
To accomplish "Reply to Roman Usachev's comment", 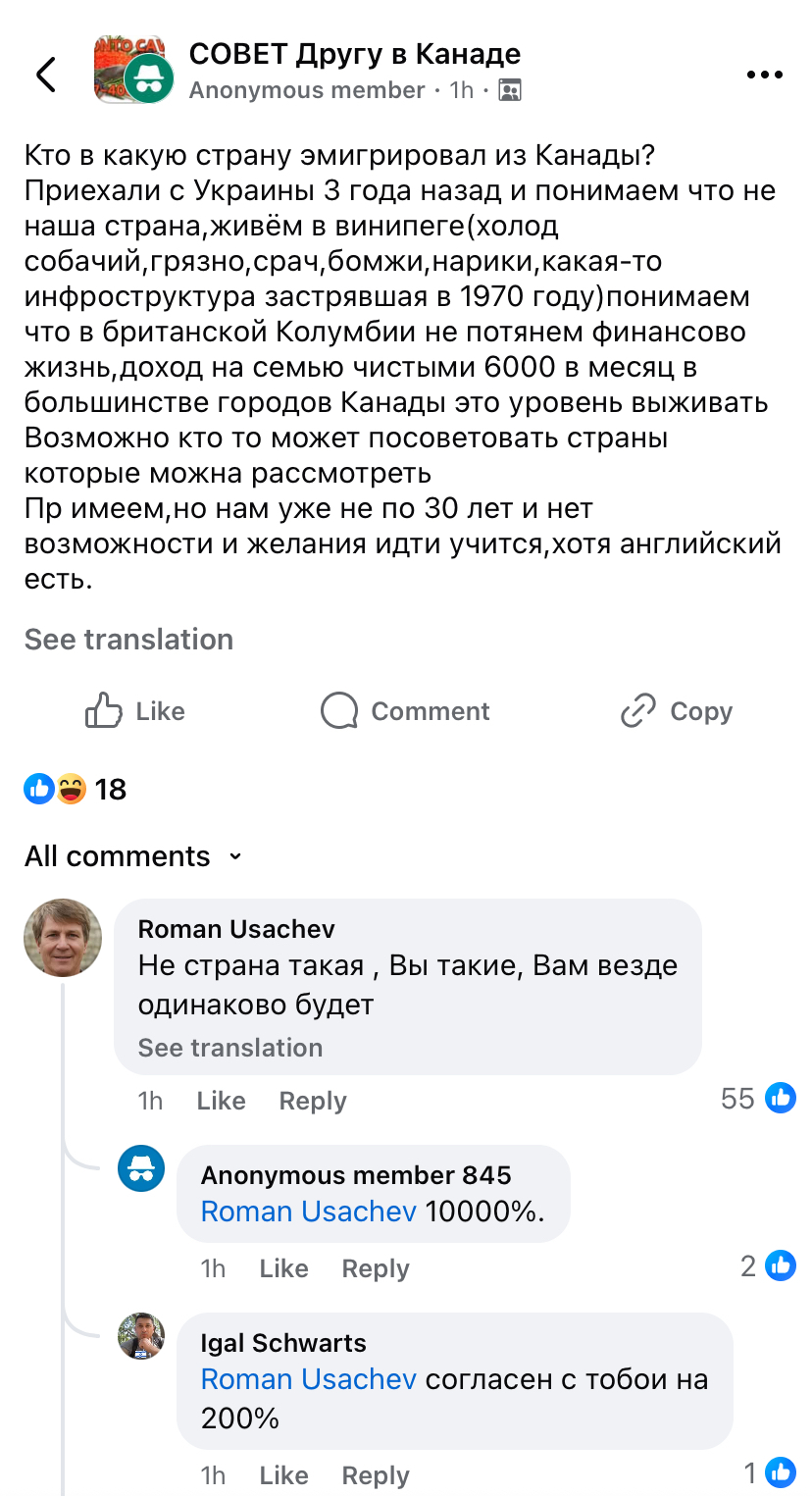I will click(x=312, y=1101).
